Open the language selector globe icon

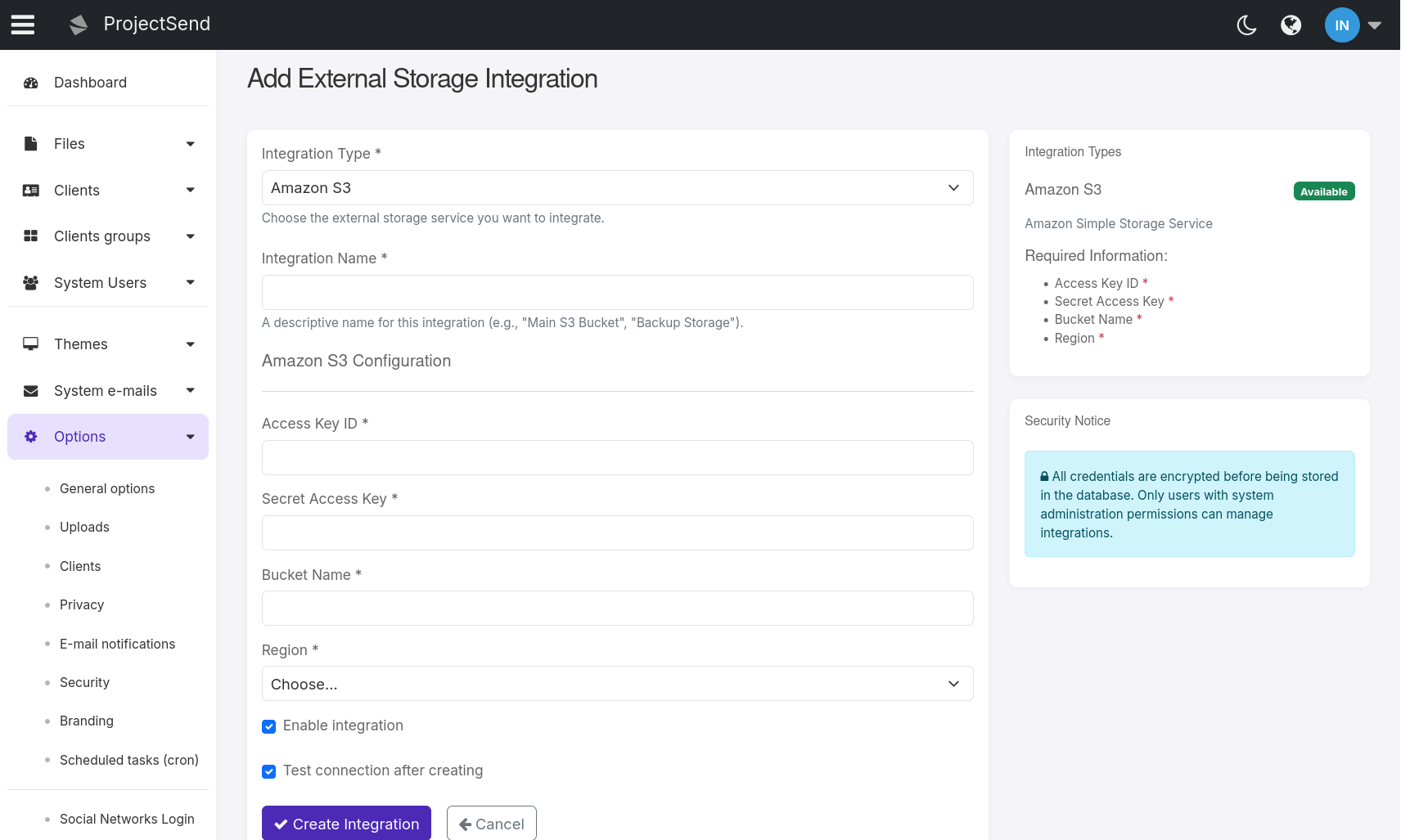(1291, 25)
